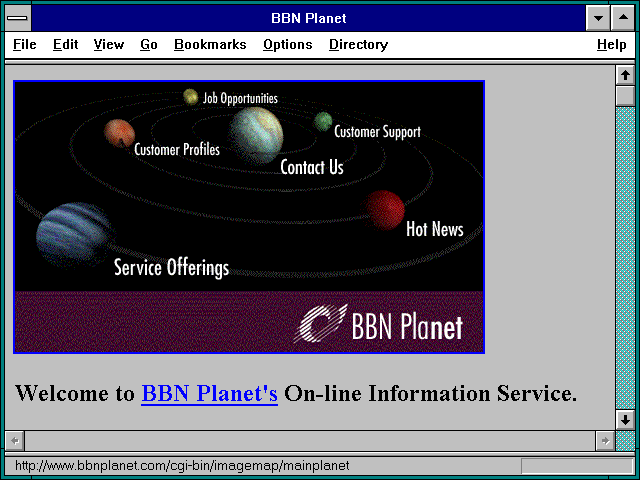Click the BBN Planet logo banner

tap(249, 322)
